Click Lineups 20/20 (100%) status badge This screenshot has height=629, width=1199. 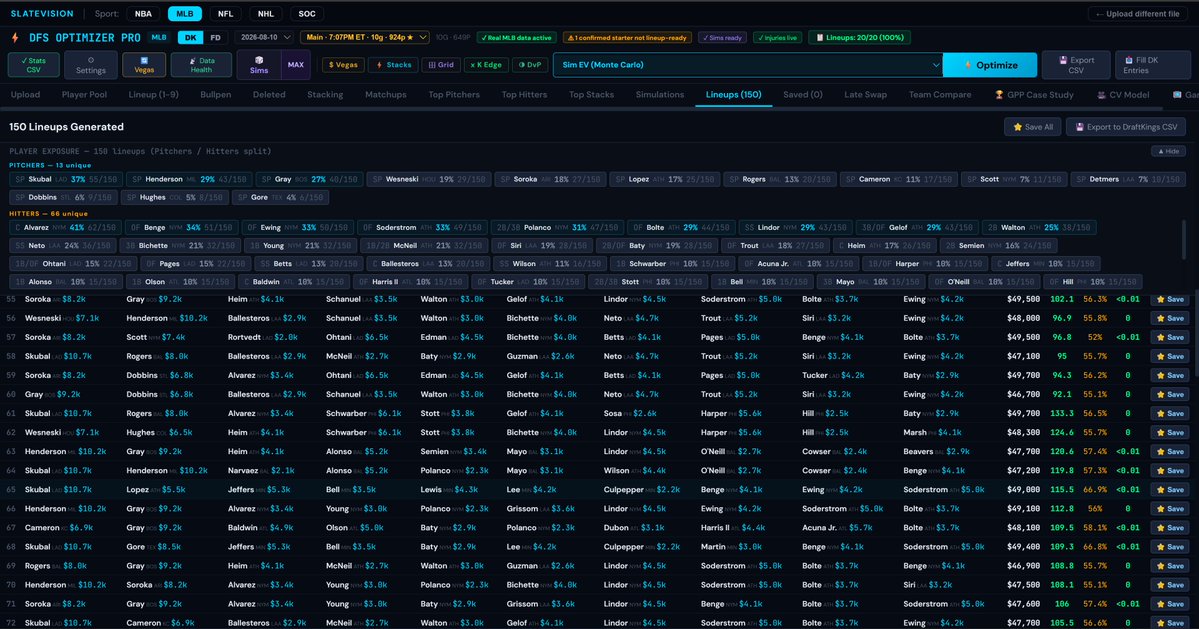859,37
